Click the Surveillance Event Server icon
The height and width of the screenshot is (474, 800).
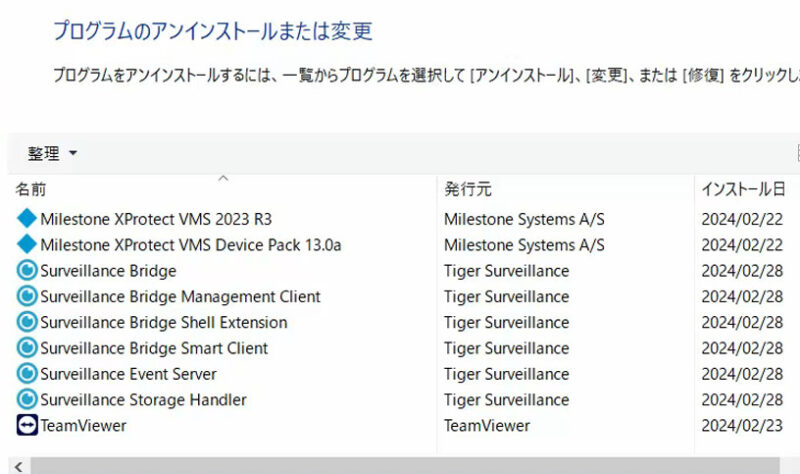[x=27, y=373]
